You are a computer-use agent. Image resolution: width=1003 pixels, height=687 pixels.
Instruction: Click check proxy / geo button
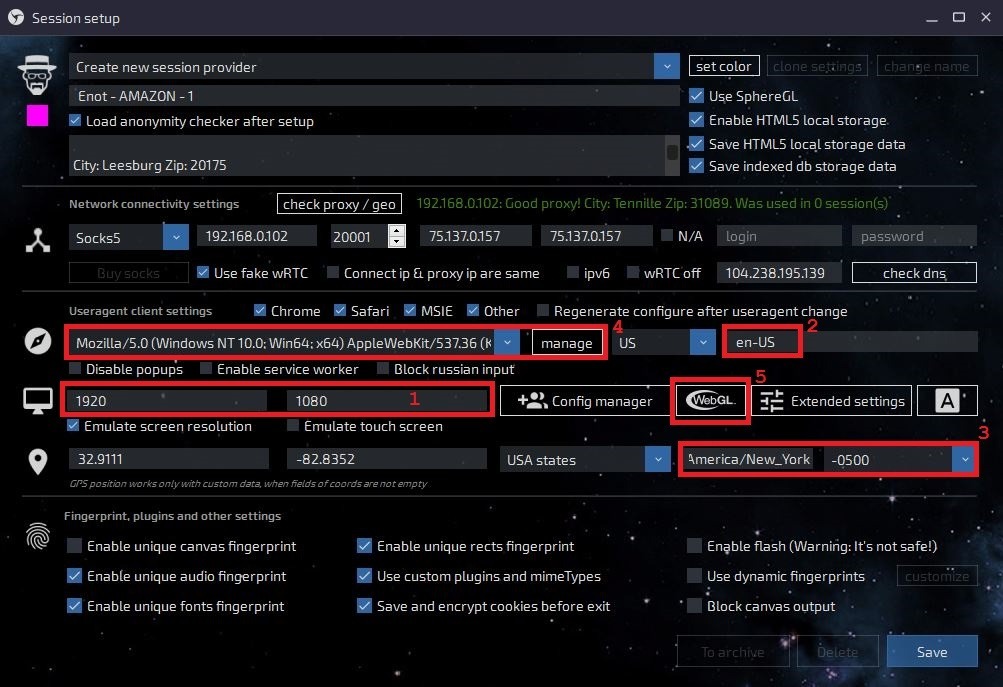[339, 203]
